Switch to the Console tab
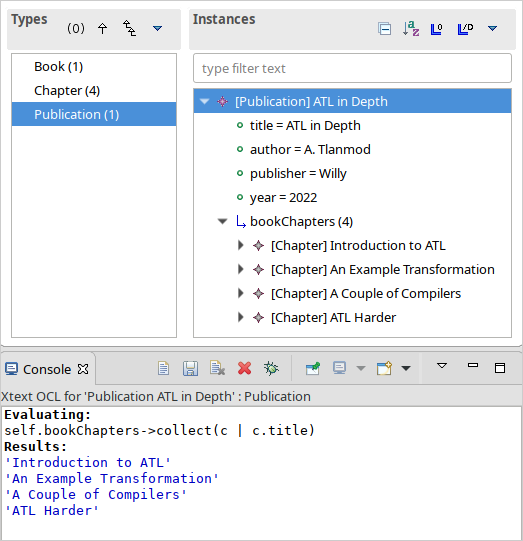The image size is (523, 541). 47,370
